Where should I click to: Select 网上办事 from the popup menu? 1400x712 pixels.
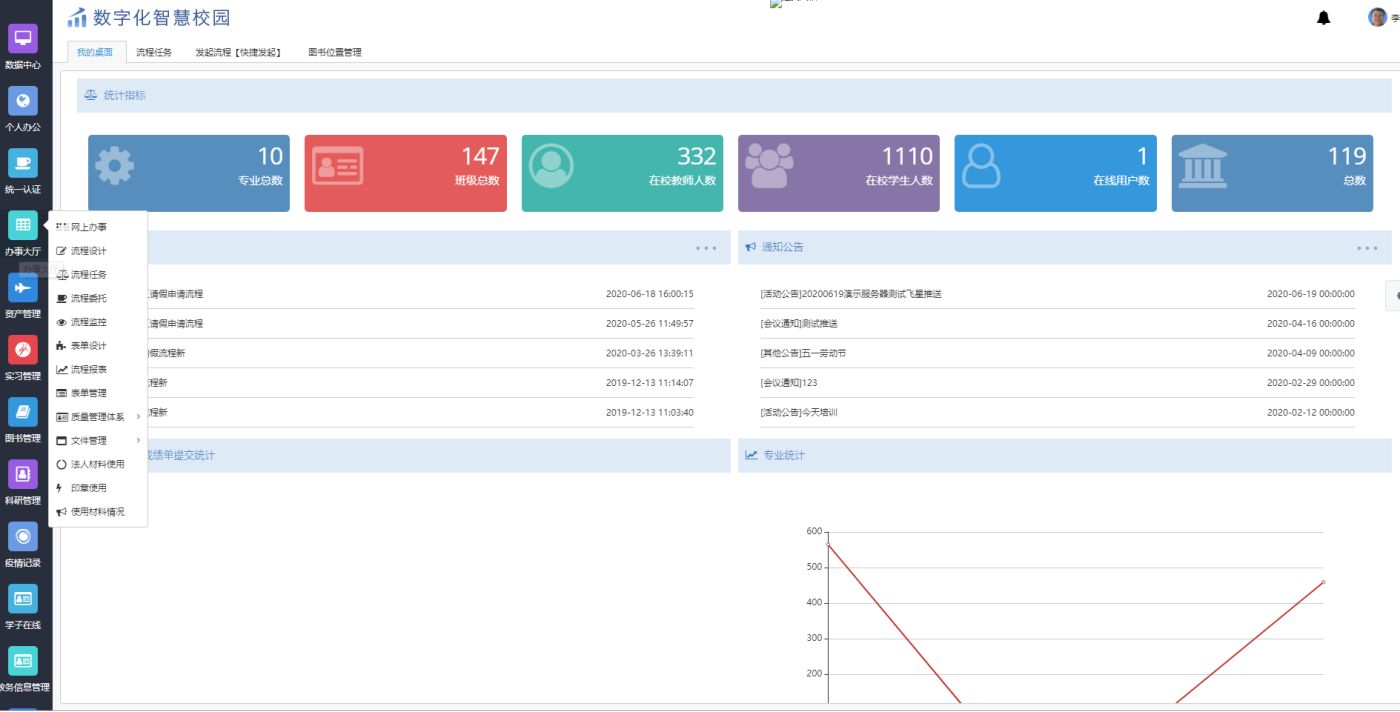pyautogui.click(x=98, y=227)
